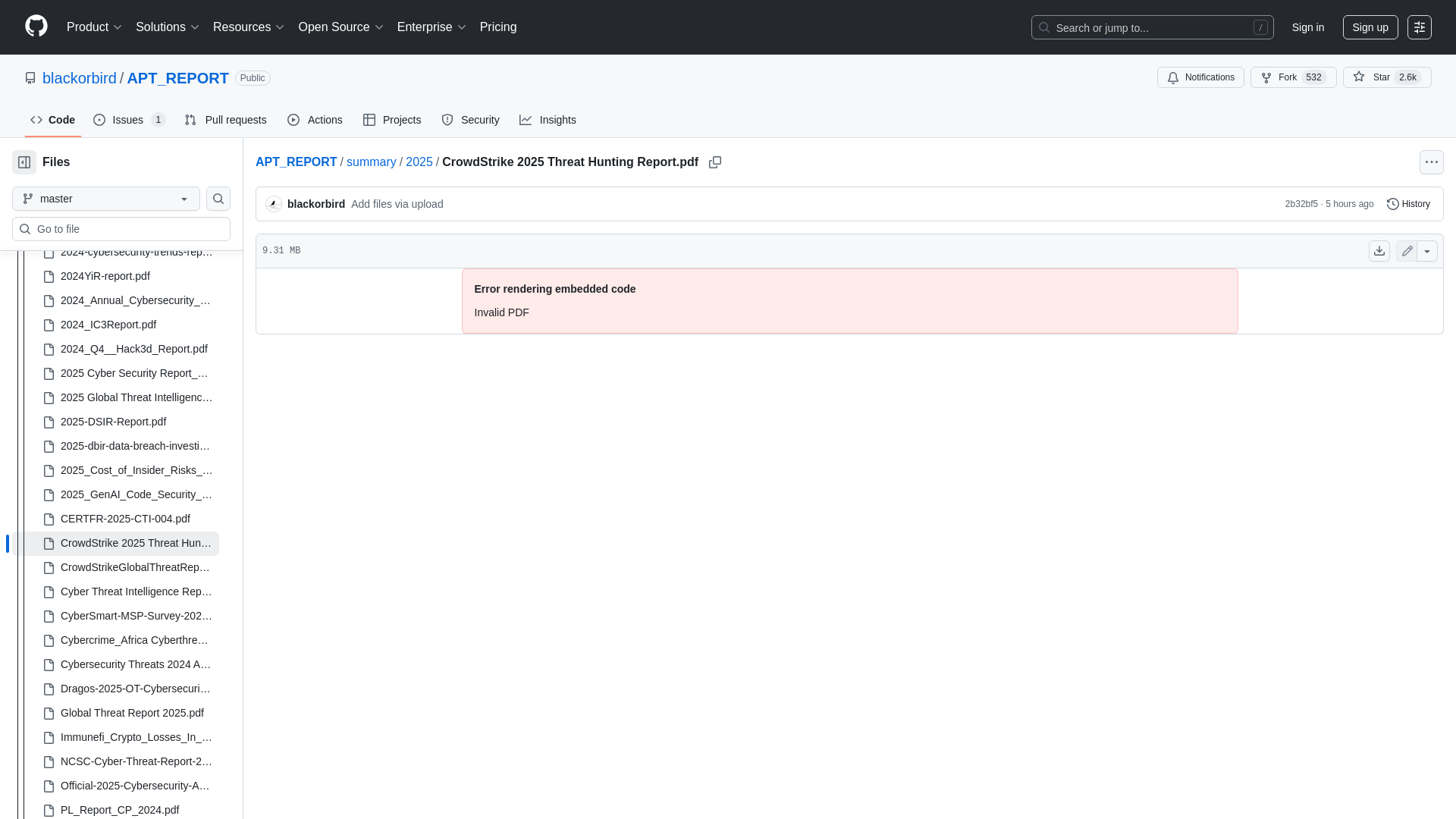This screenshot has width=1456, height=819.
Task: Go to summary folder in the breadcrumb
Action: pos(371,162)
